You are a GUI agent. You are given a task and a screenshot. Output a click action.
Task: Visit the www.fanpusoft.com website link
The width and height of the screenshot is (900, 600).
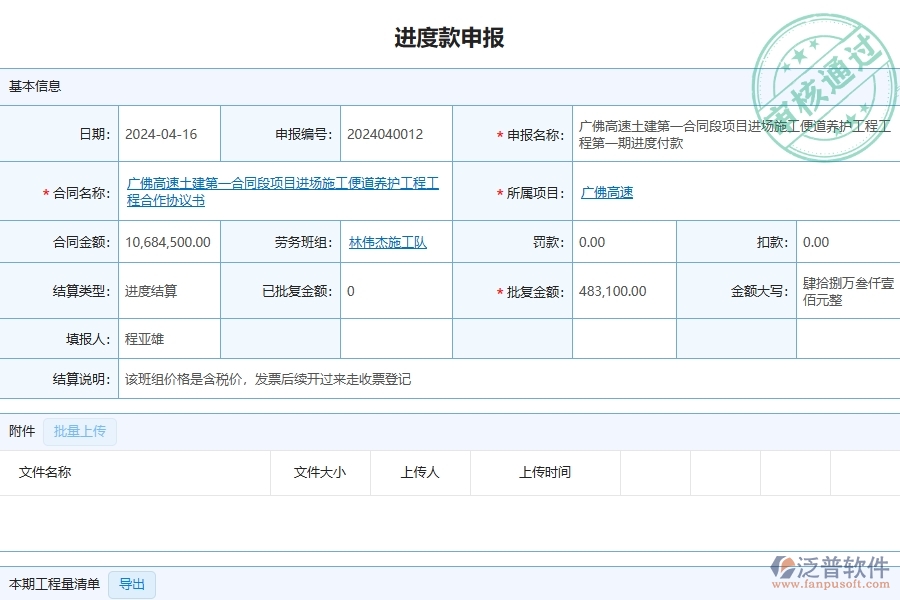(x=834, y=581)
